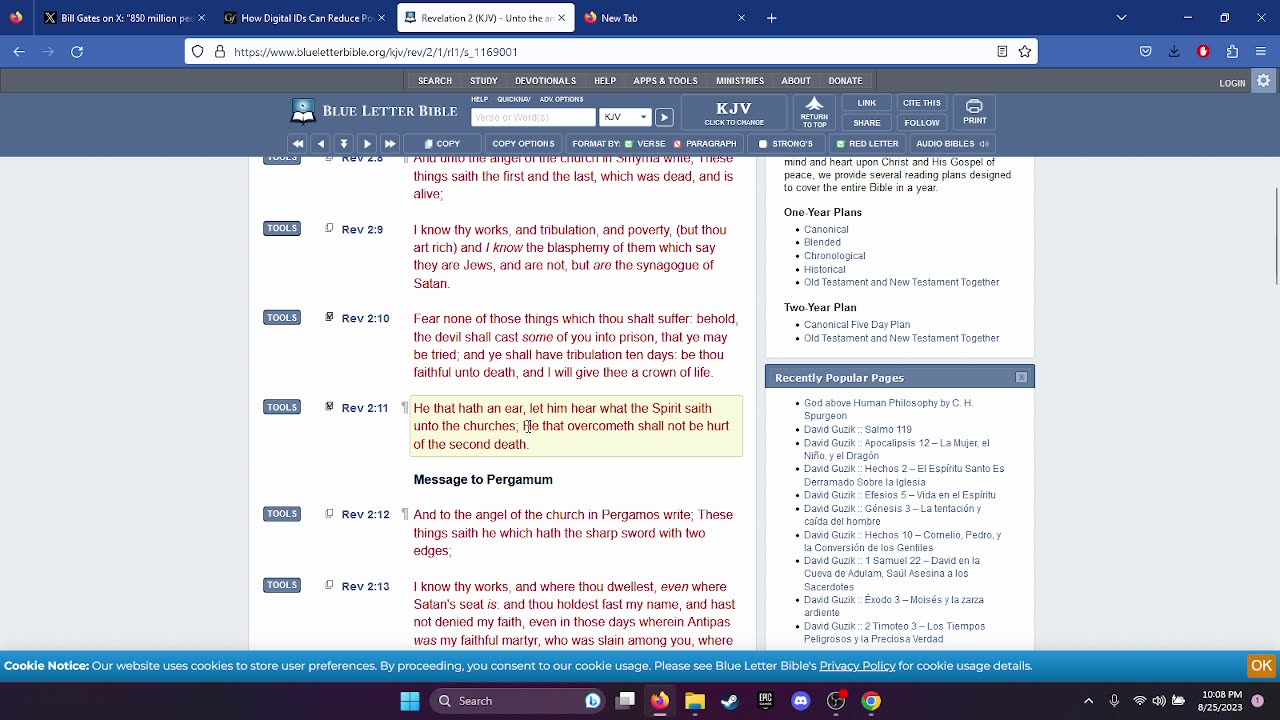The image size is (1280, 720).
Task: Click the Audio Bibles speaker button
Action: 952,144
